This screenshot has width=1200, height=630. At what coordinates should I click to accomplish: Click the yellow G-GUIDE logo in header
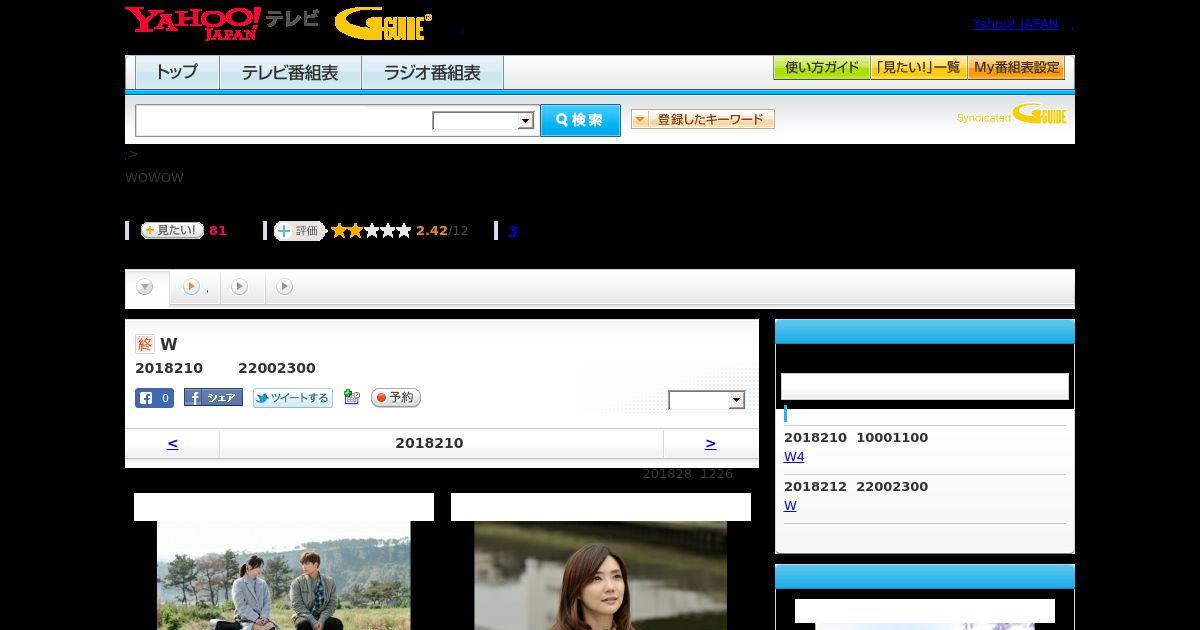(x=383, y=24)
